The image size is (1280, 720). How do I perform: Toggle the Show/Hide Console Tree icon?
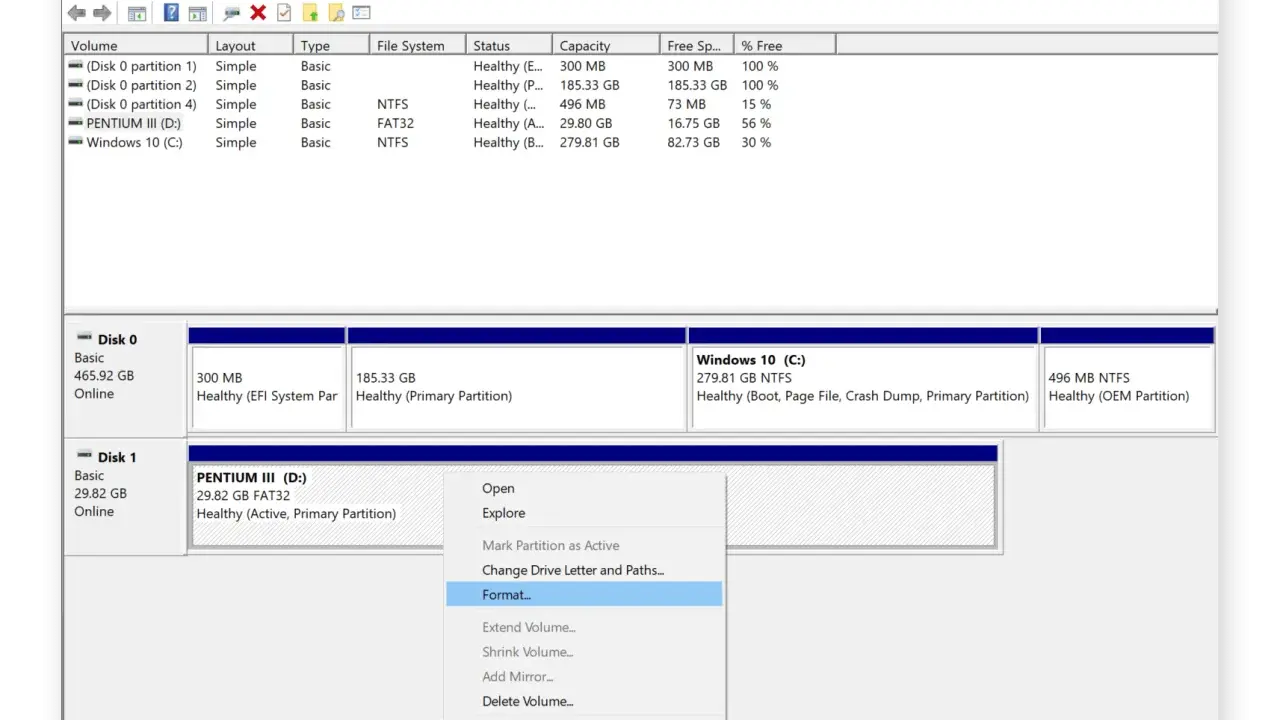click(137, 13)
